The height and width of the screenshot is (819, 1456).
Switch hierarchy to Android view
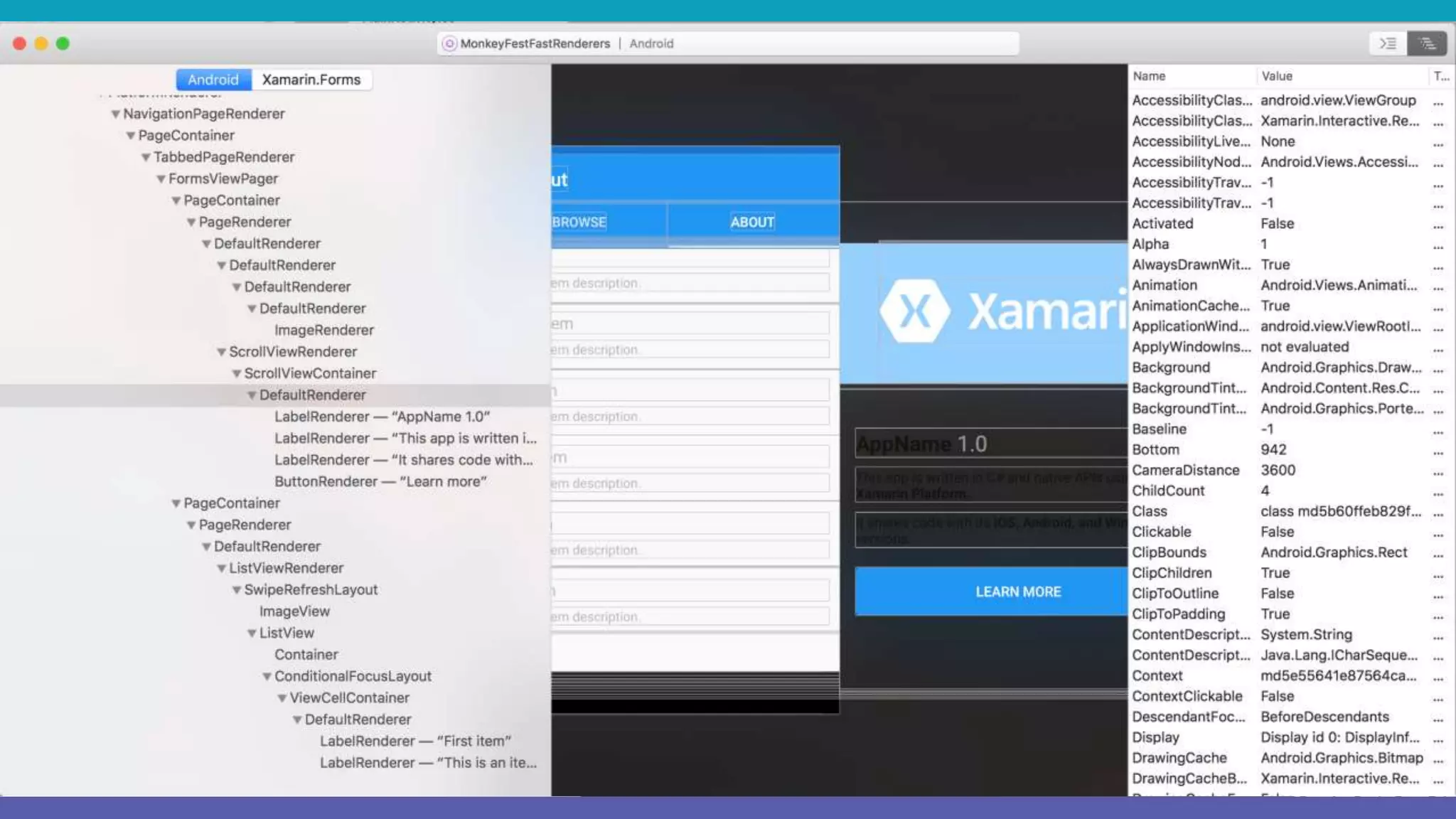click(213, 80)
